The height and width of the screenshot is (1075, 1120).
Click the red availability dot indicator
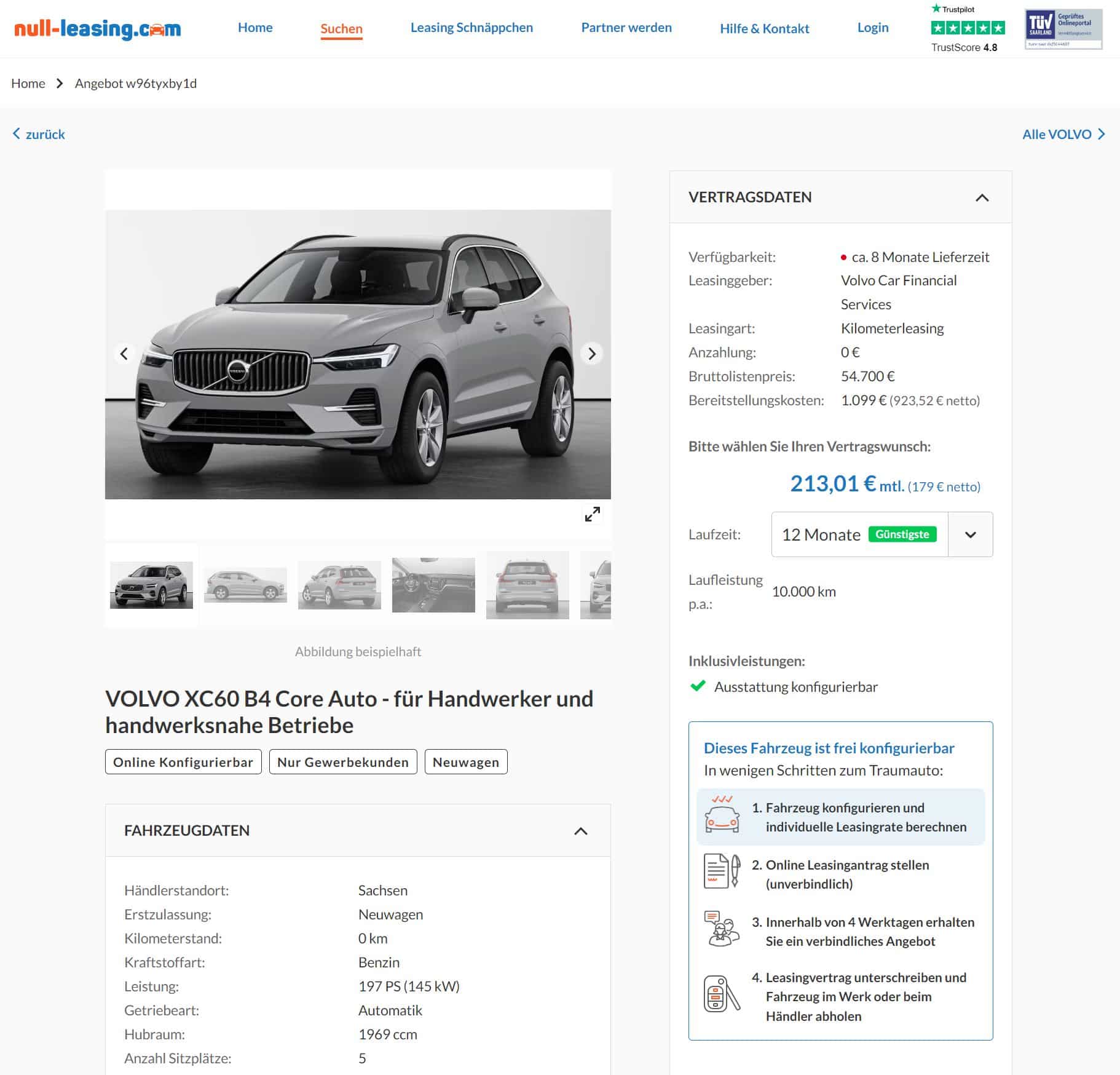click(843, 258)
